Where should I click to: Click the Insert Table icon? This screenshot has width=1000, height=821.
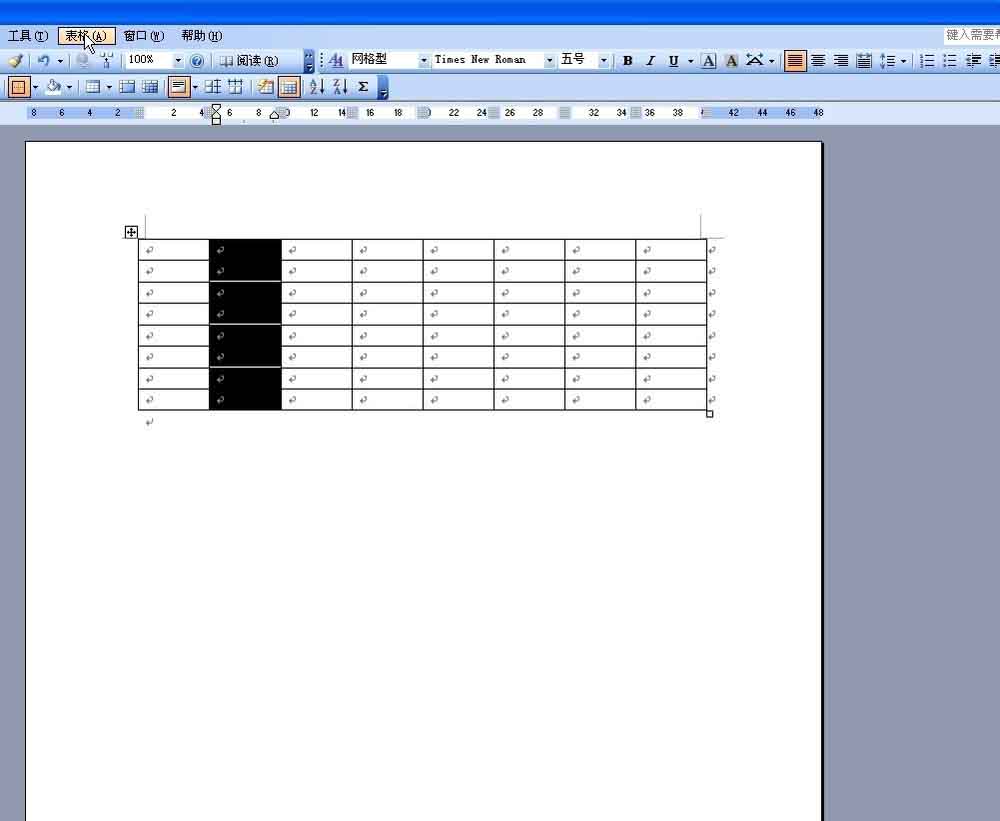pyautogui.click(x=92, y=87)
